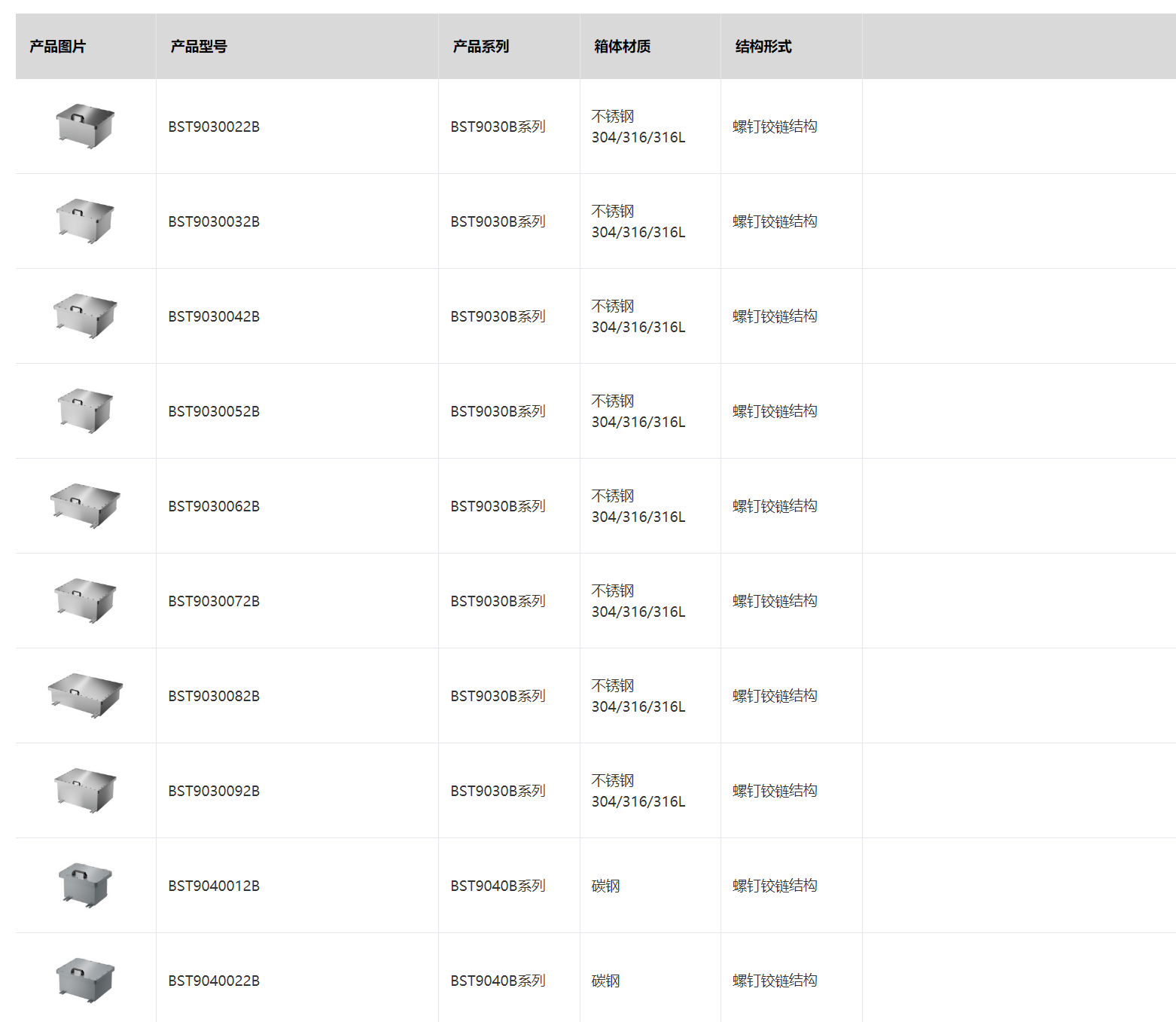Open the BST9030062B product thumbnail
This screenshot has height=1022, width=1176.
(85, 505)
